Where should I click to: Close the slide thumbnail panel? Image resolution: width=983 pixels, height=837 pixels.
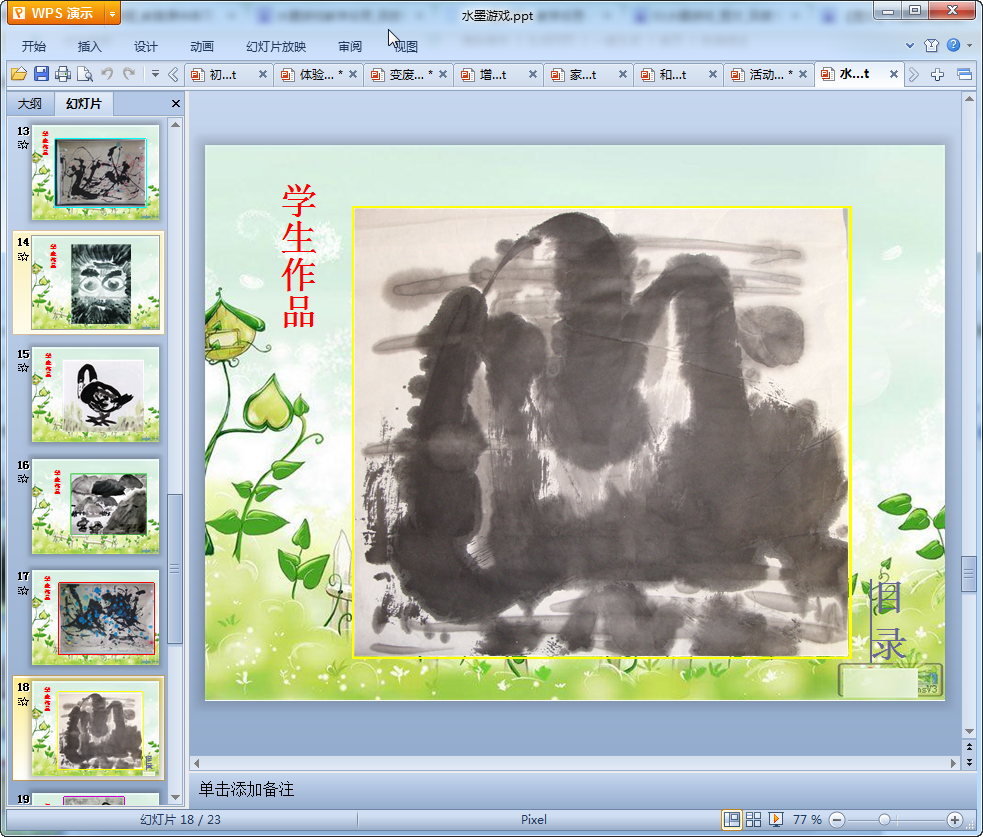tap(176, 103)
